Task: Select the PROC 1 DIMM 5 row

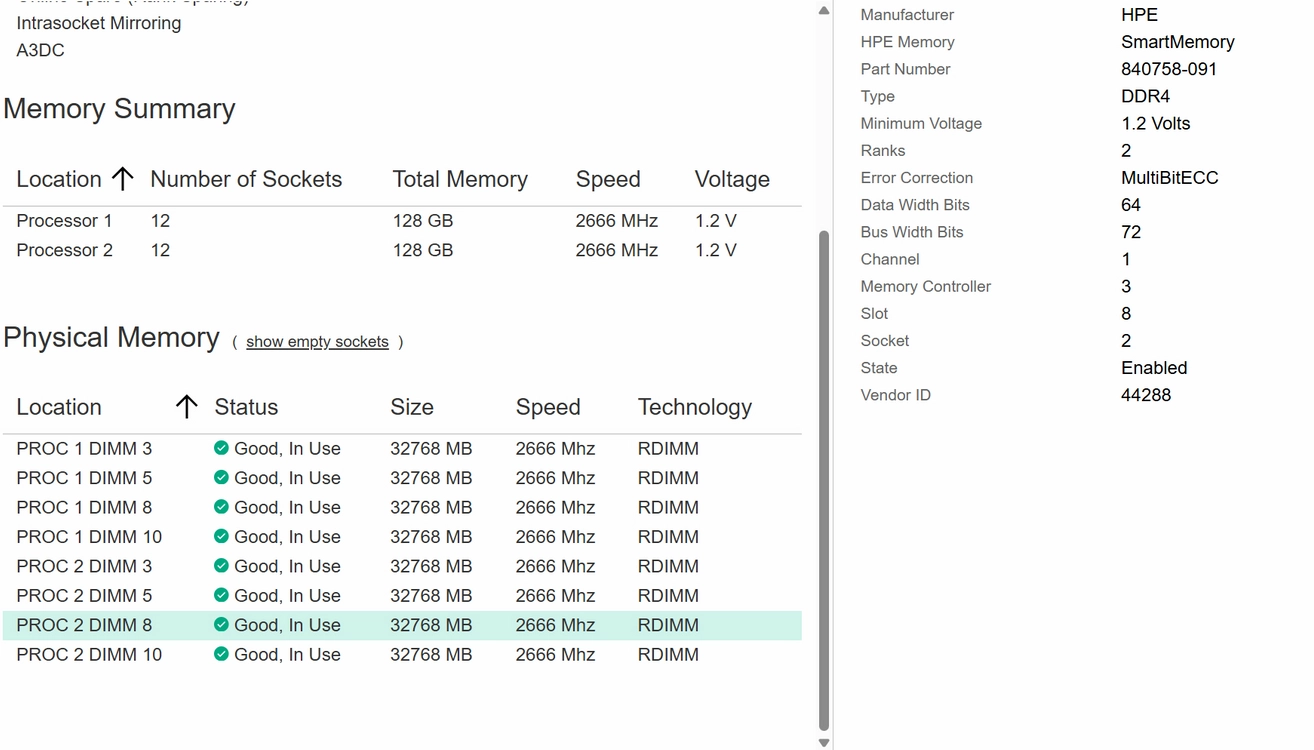Action: (402, 478)
